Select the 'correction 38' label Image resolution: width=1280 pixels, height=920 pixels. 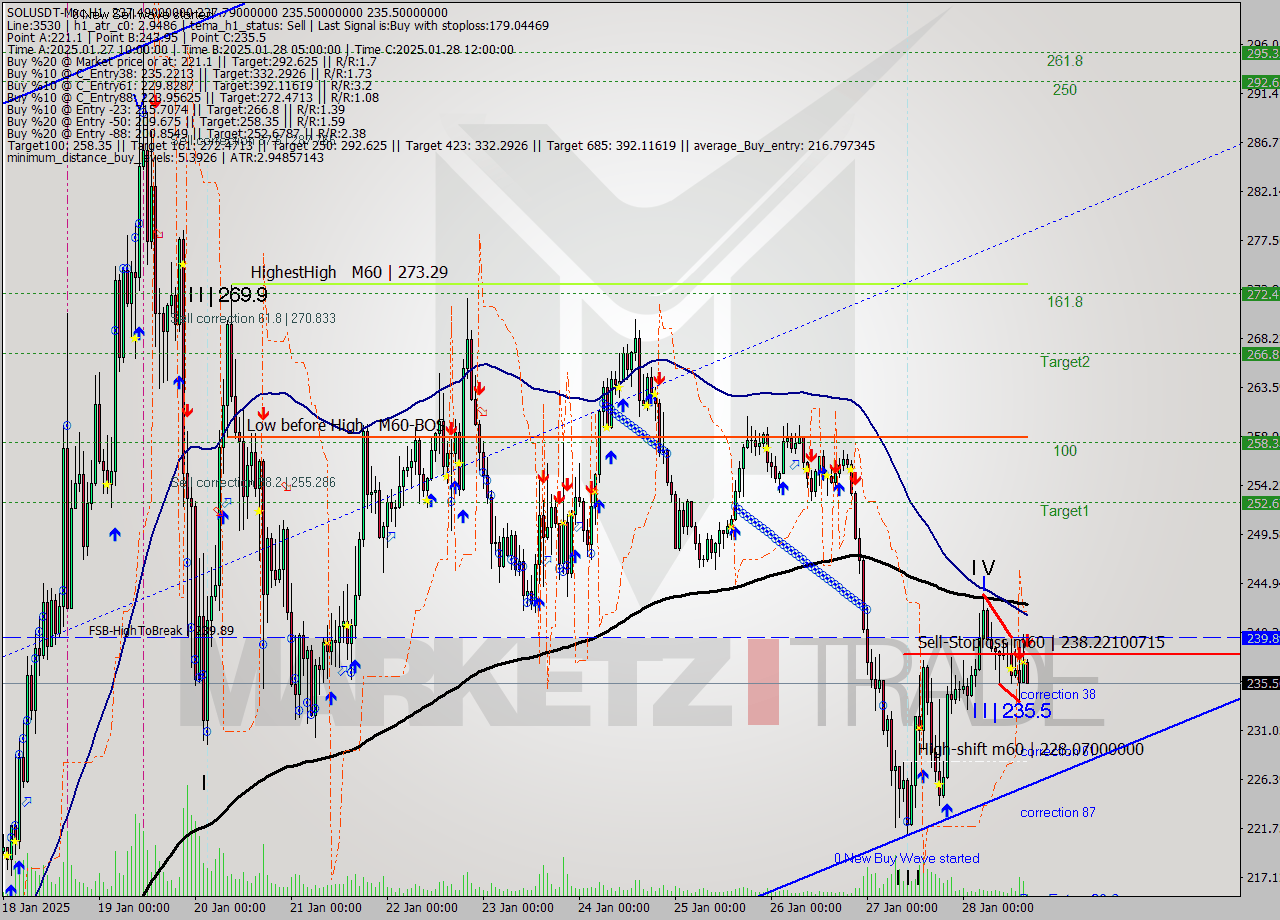click(x=1058, y=694)
